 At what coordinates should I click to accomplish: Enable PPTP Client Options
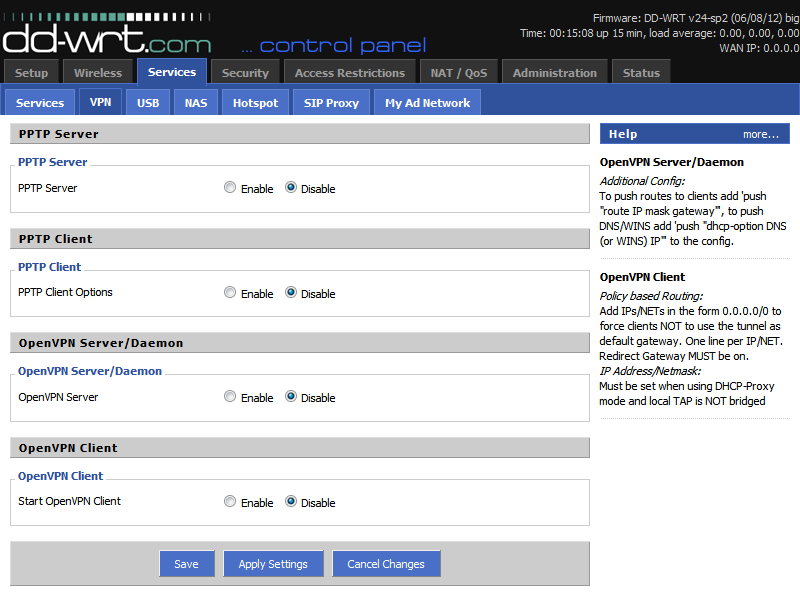230,292
